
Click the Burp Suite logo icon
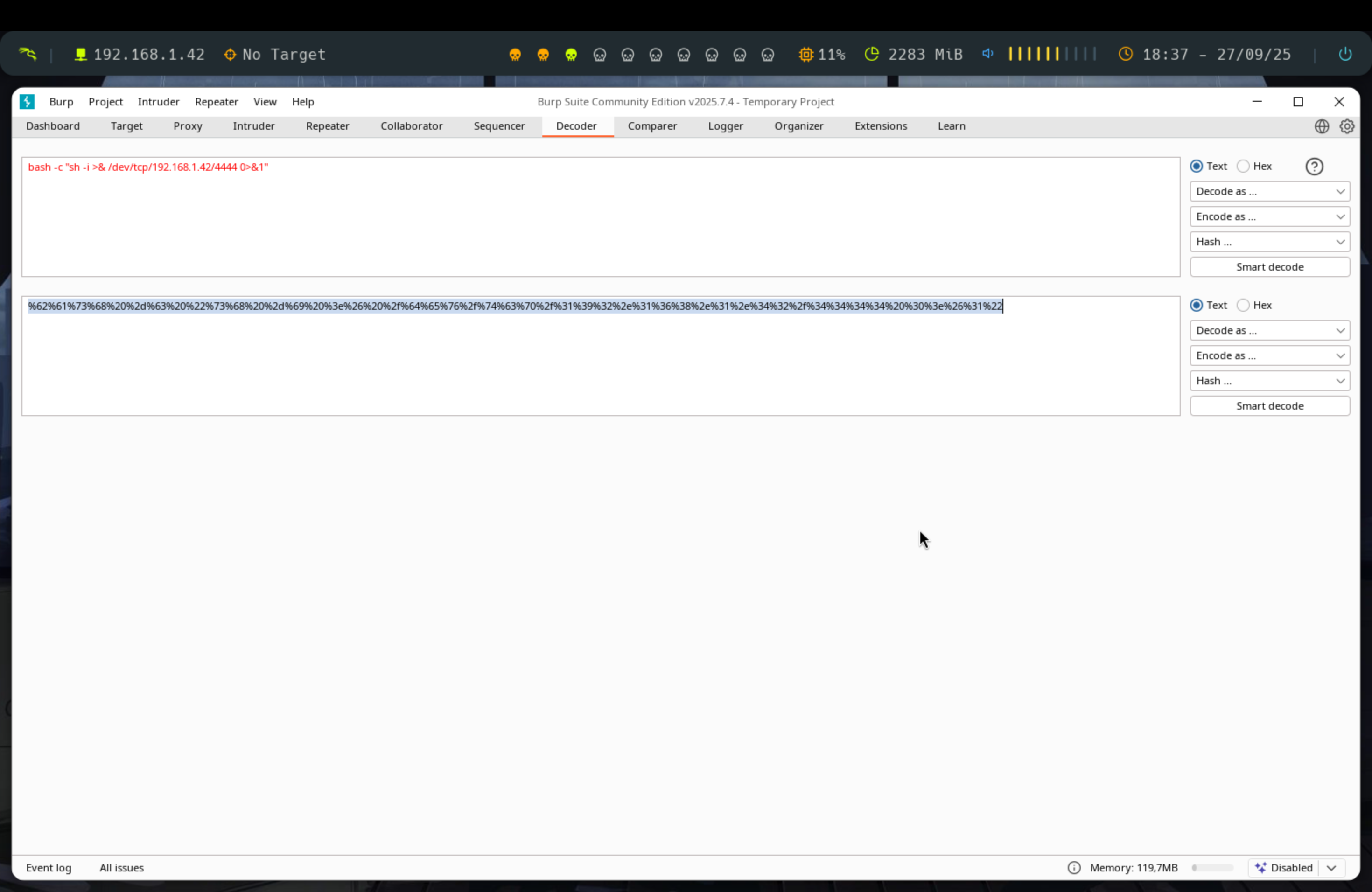[27, 101]
